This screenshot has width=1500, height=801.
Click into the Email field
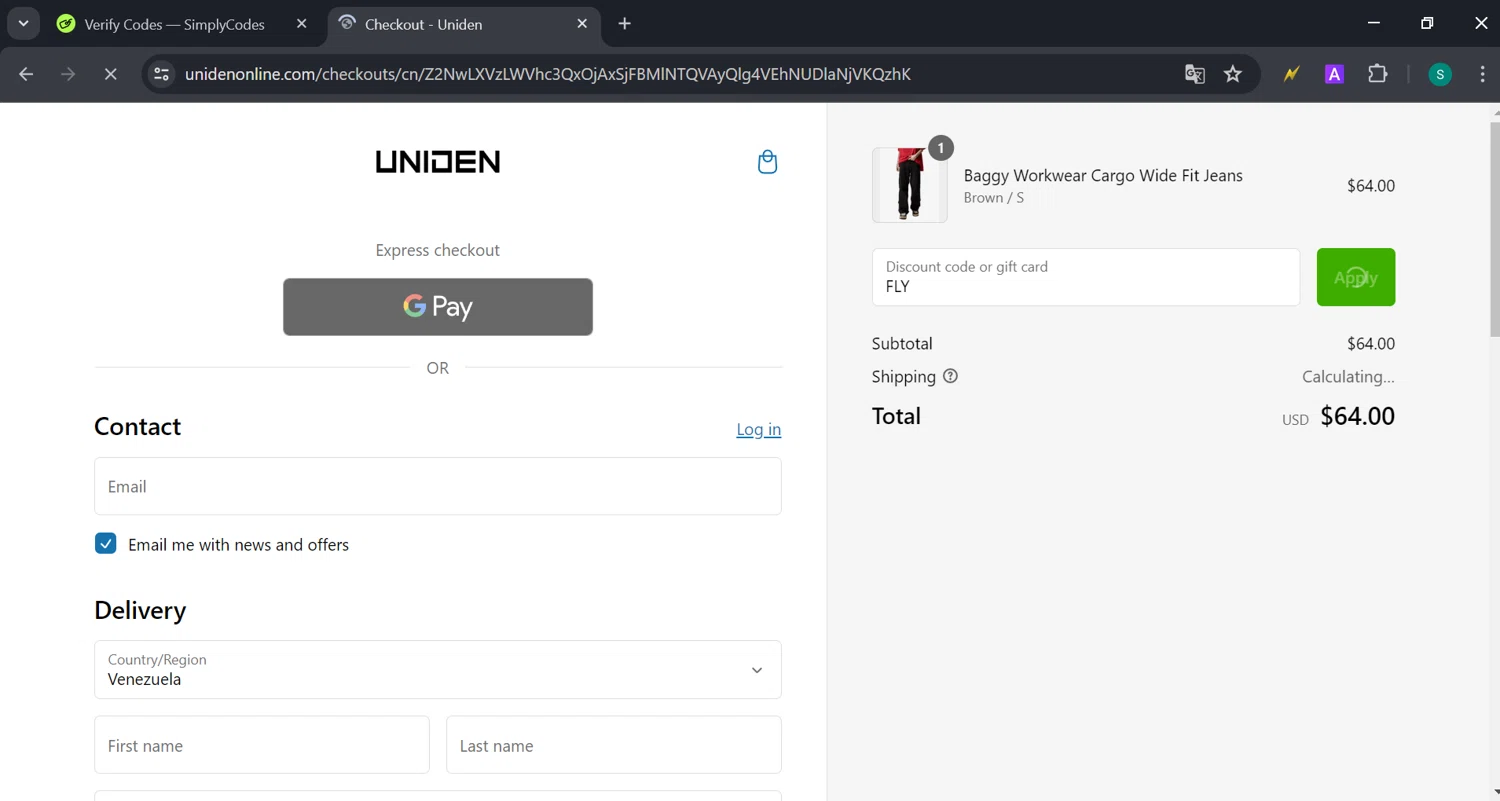tap(438, 486)
